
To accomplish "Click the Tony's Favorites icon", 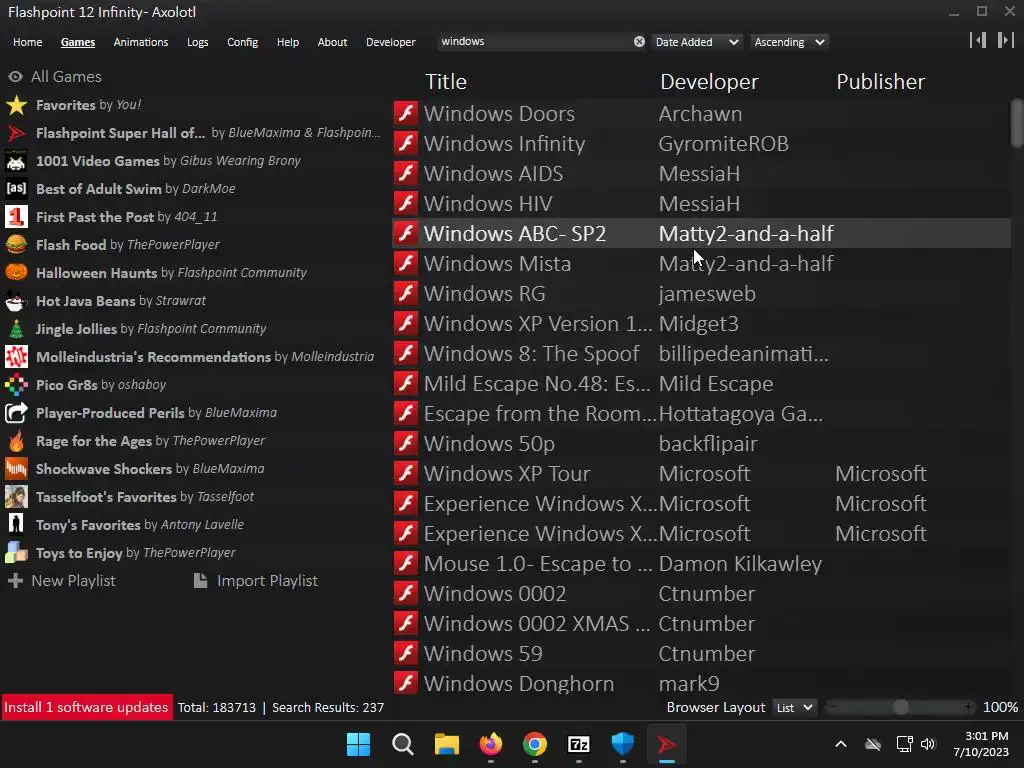I will point(16,525).
